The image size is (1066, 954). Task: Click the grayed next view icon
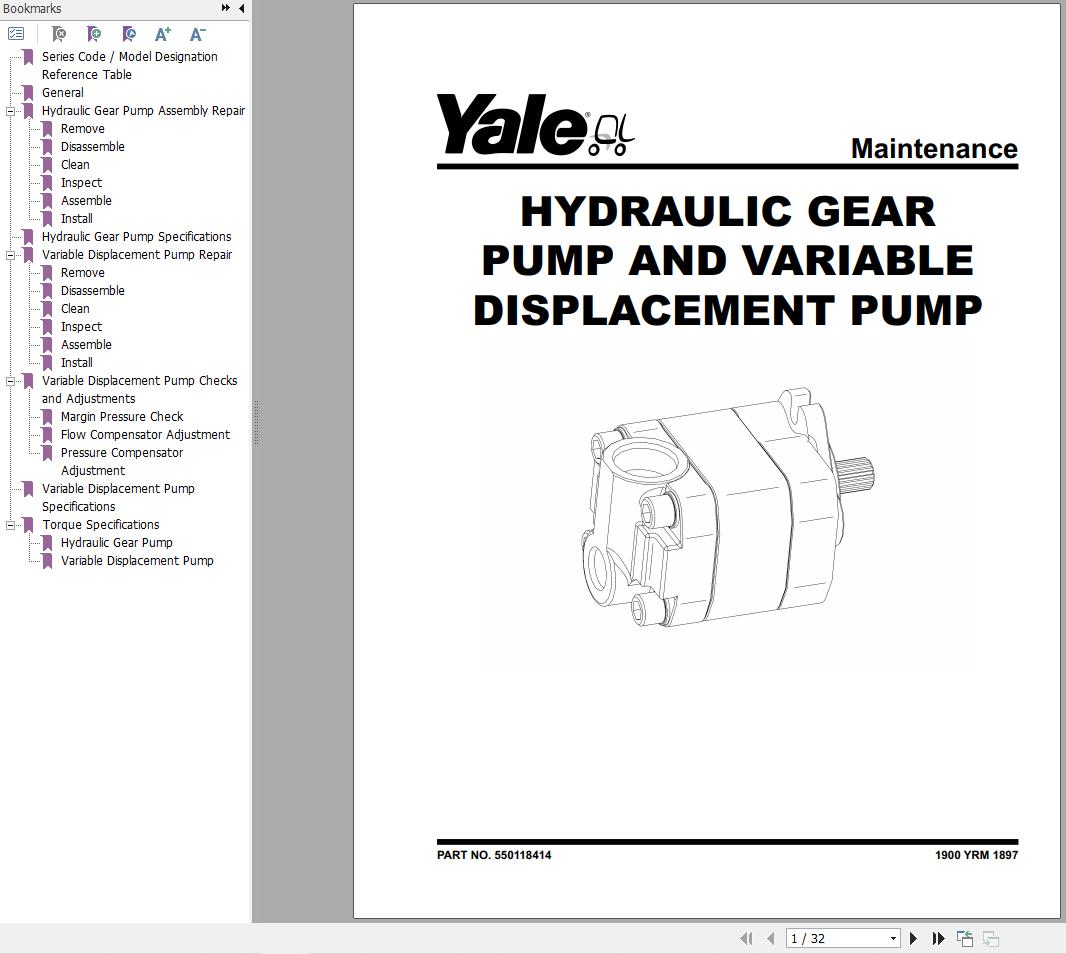(991, 938)
